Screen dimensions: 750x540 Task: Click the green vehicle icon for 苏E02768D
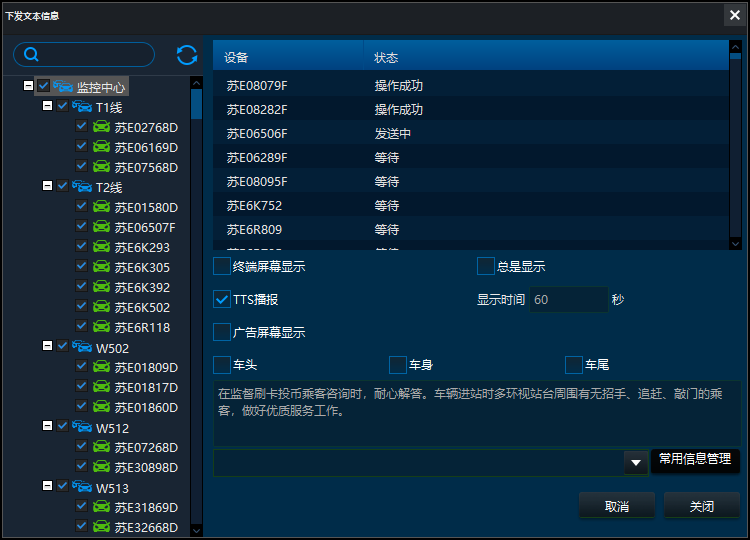(x=101, y=127)
